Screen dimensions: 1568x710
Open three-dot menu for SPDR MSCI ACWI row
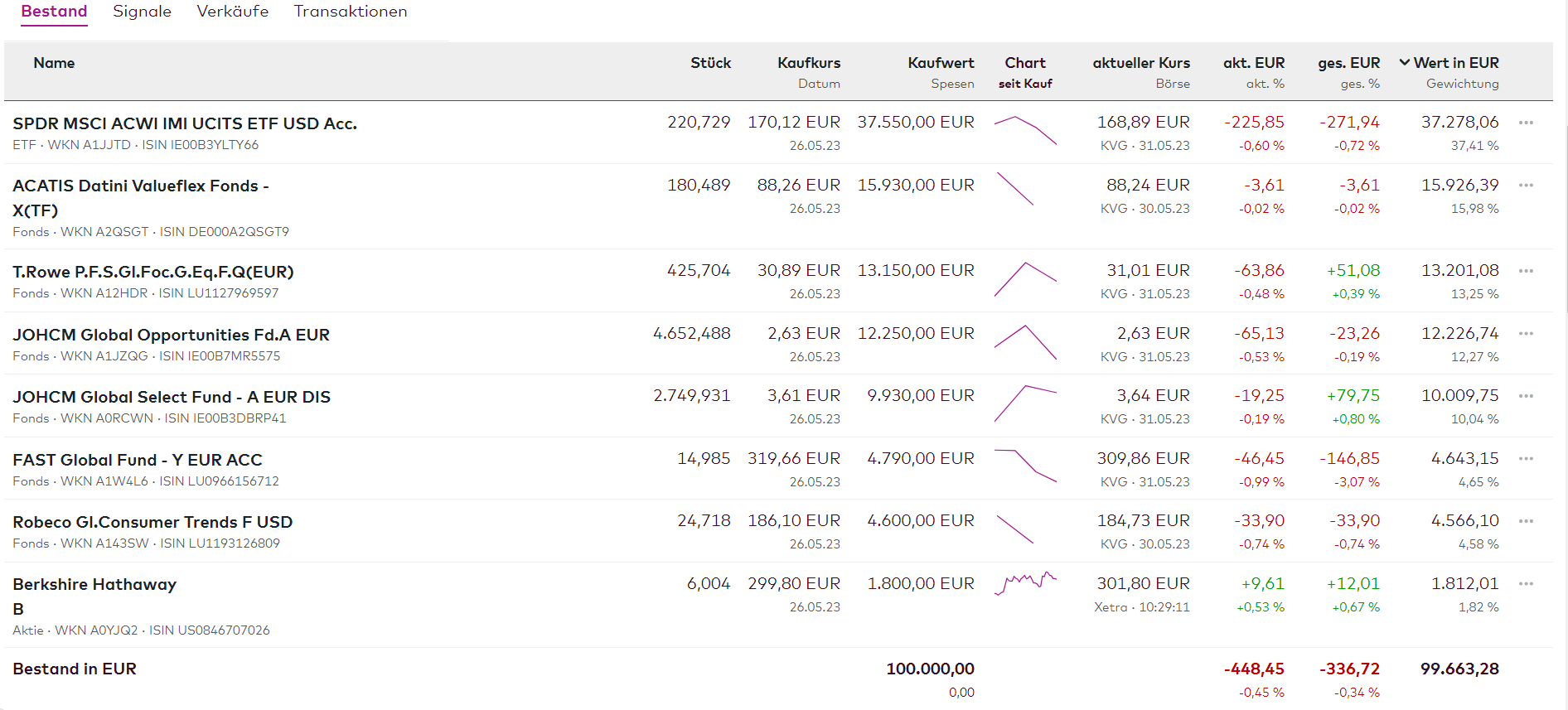click(1526, 123)
